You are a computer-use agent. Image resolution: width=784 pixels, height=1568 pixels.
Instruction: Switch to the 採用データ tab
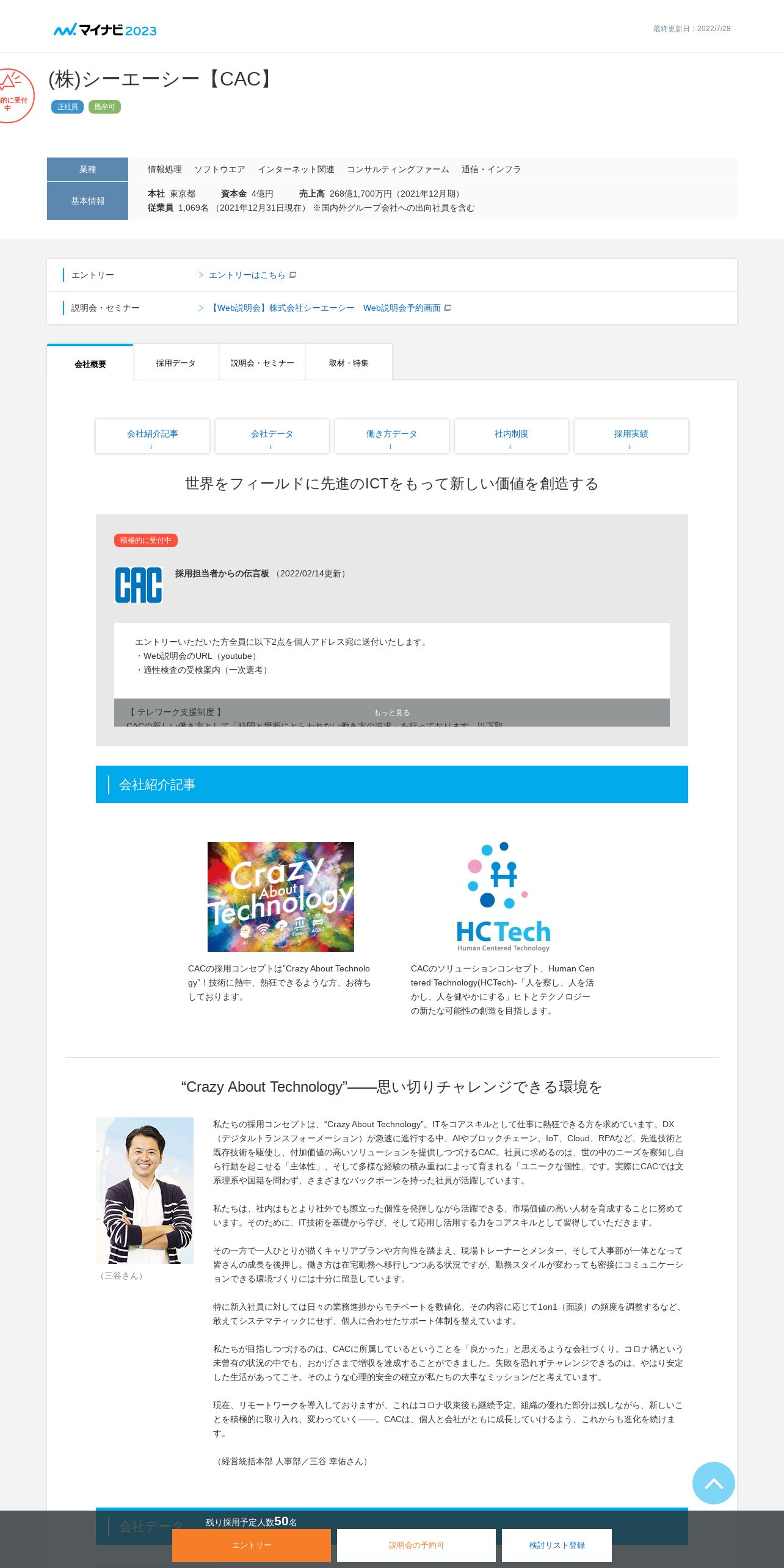click(x=176, y=363)
